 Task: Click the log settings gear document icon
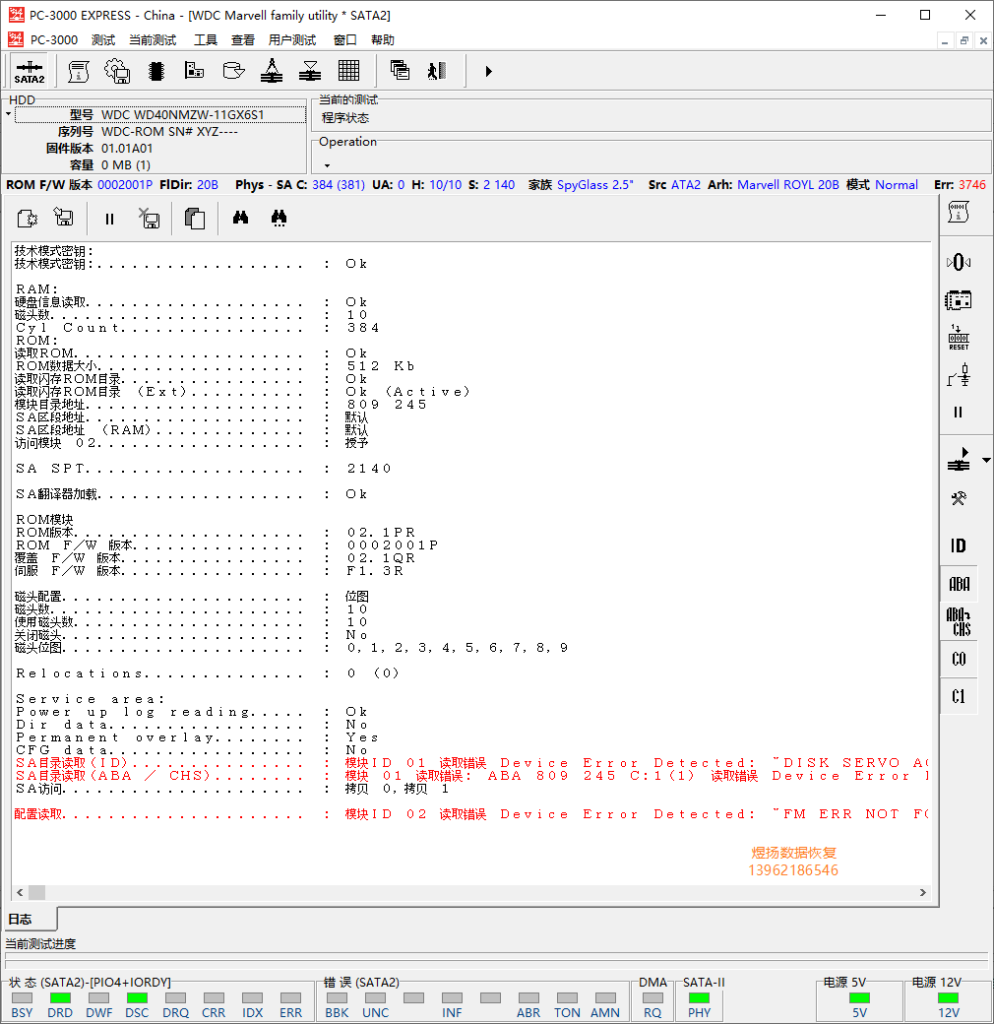tap(27, 218)
